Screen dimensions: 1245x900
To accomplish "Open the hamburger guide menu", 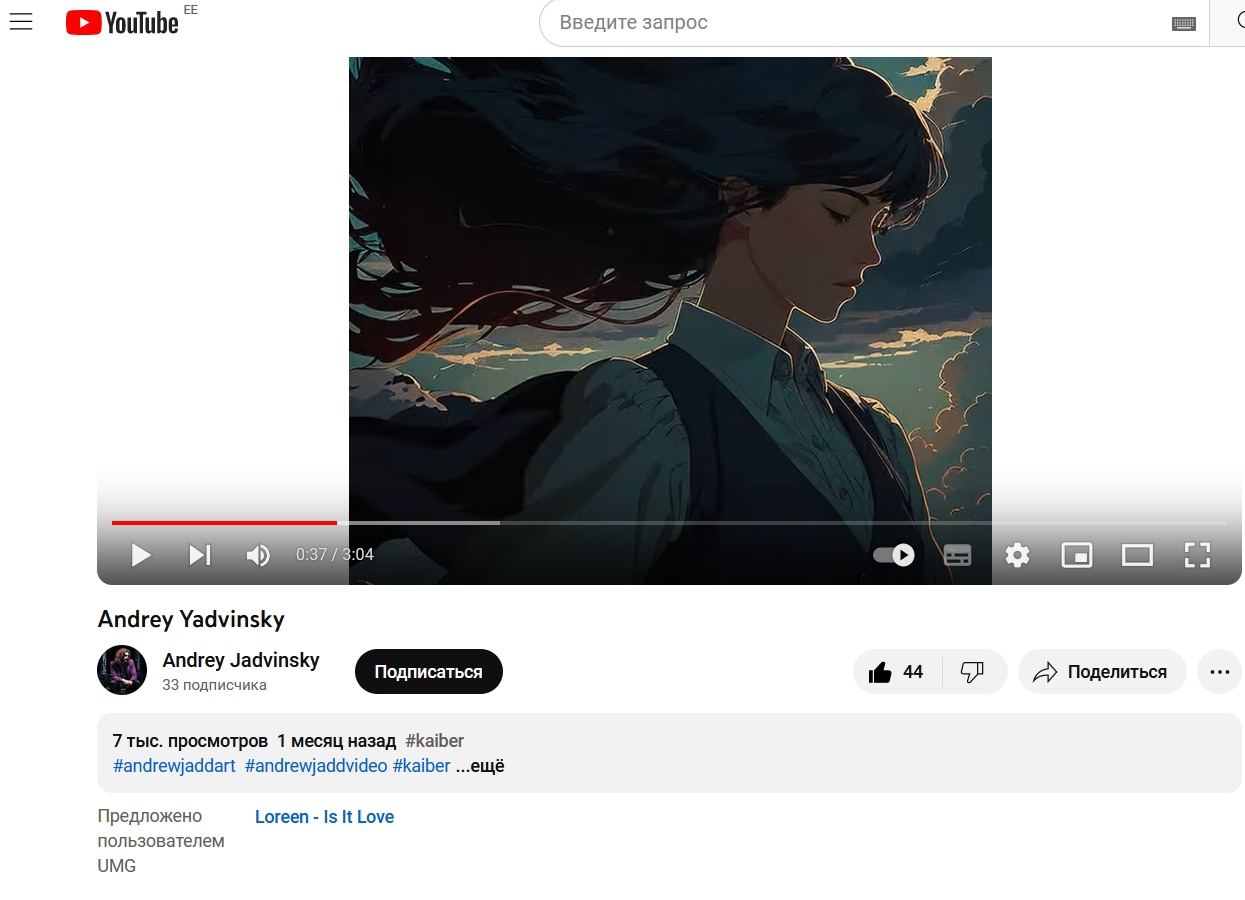I will tap(21, 22).
